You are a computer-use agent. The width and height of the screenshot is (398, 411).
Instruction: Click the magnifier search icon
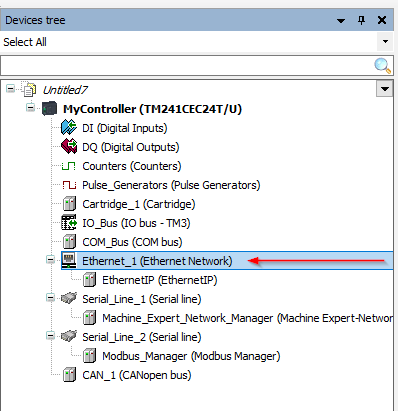click(382, 66)
